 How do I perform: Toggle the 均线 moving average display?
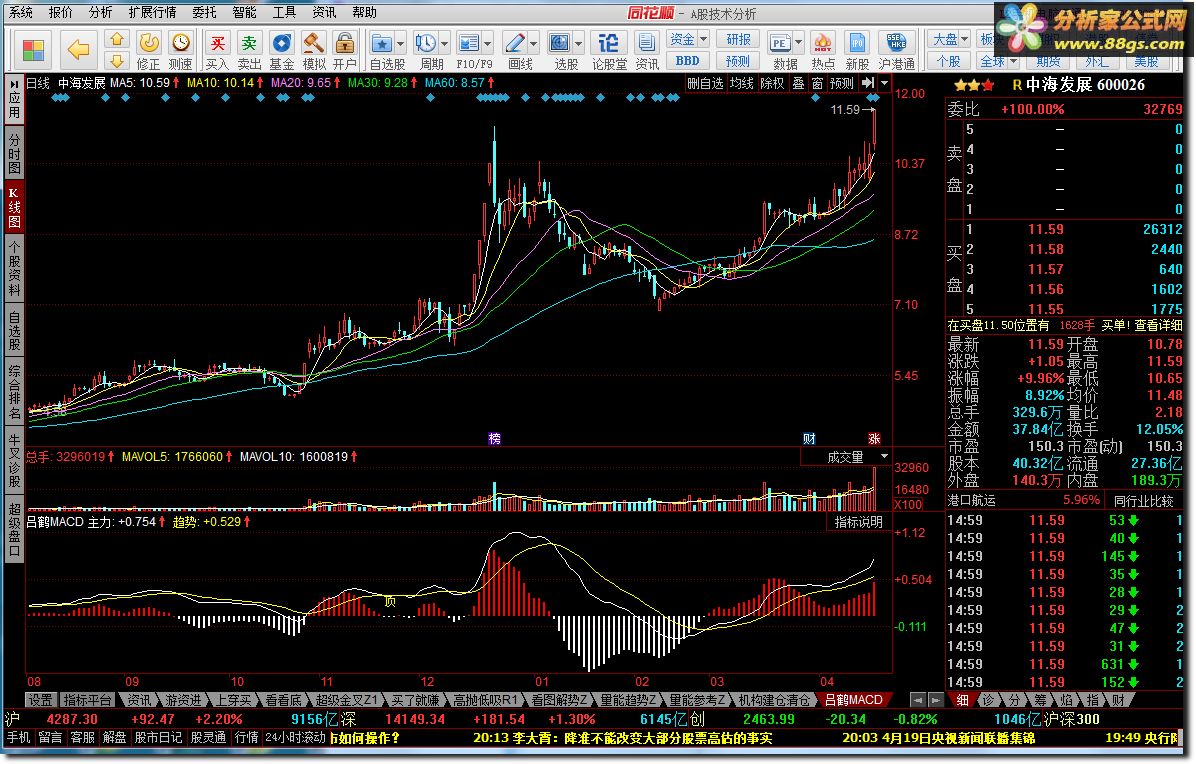(741, 83)
